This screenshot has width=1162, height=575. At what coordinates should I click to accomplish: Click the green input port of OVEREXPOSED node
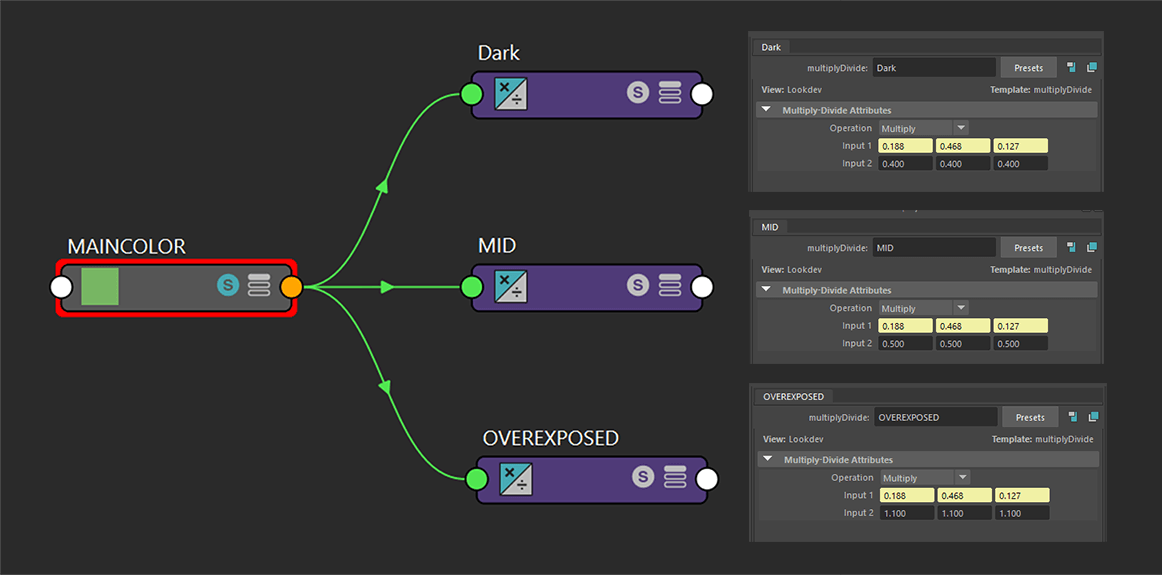(x=477, y=479)
